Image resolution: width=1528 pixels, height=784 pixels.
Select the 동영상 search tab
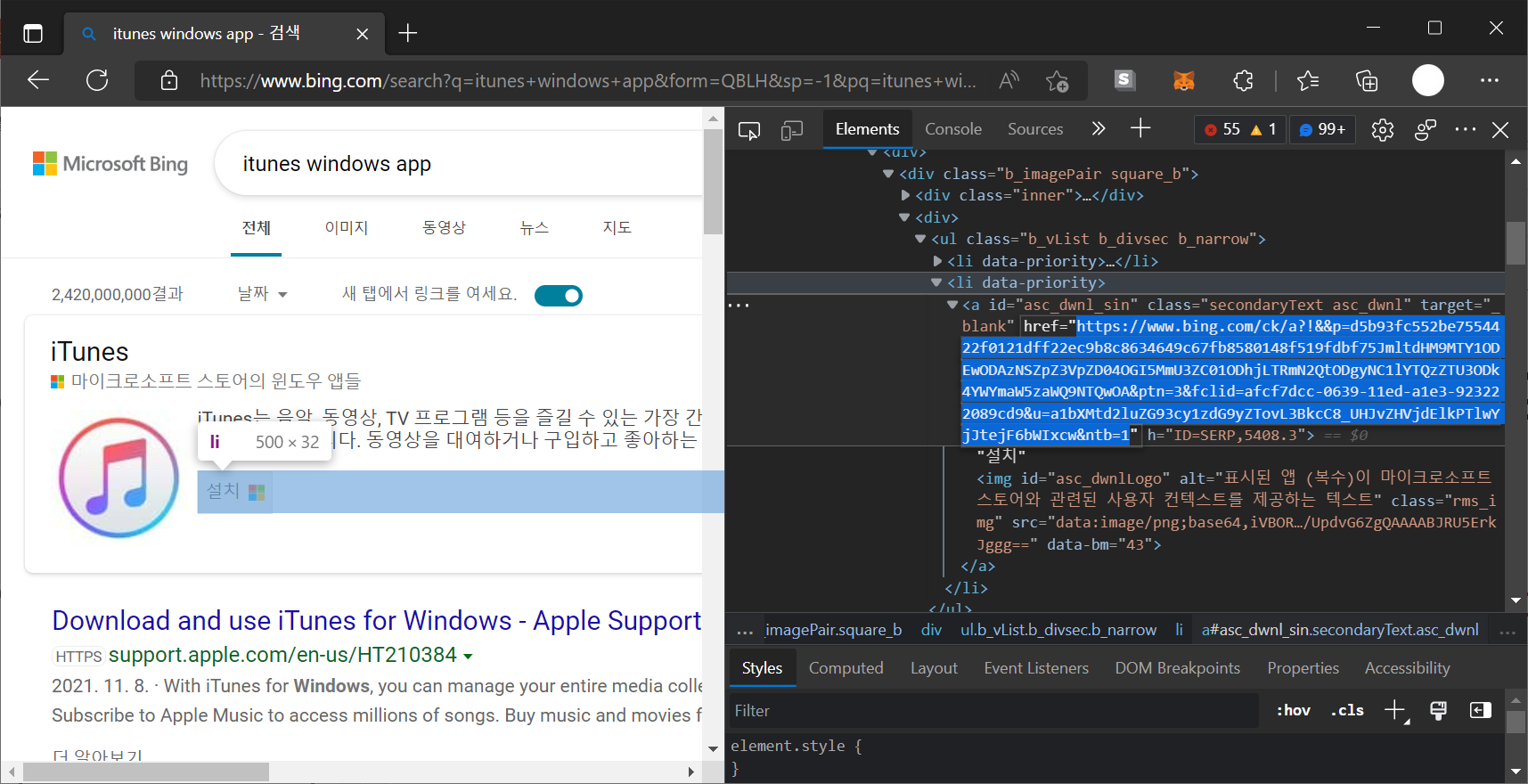444,228
